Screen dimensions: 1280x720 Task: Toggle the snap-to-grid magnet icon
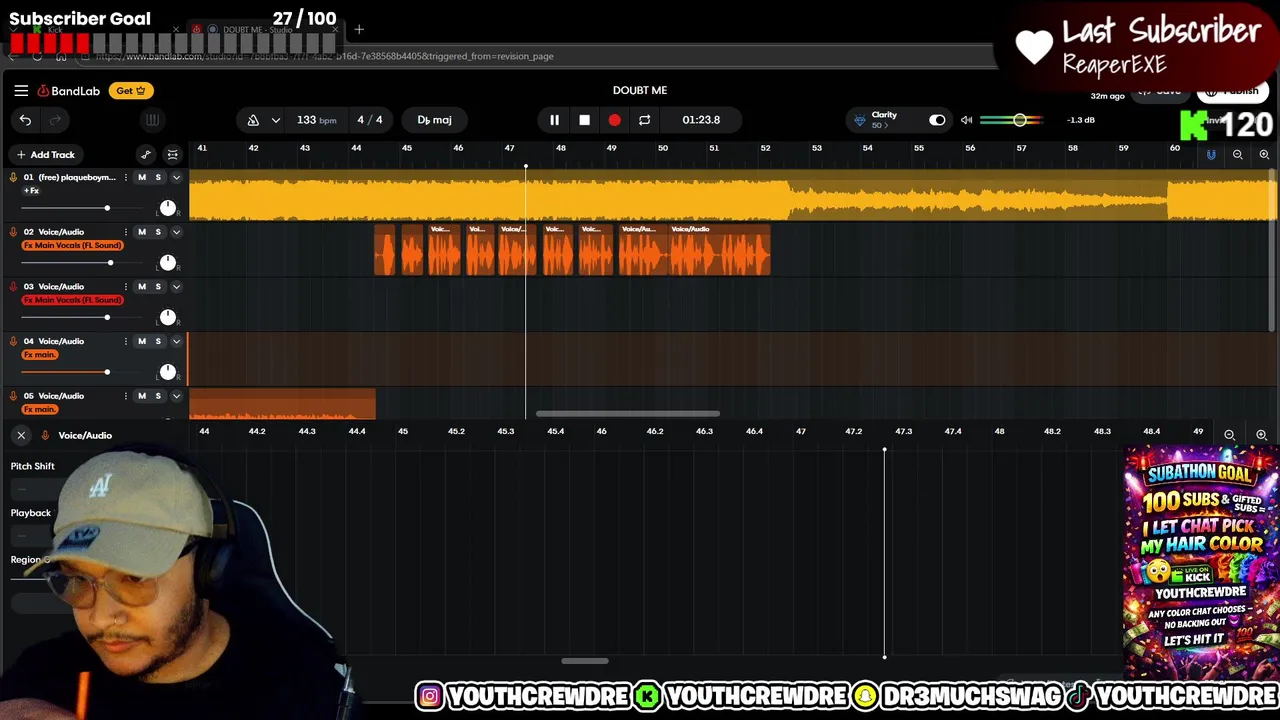tap(1211, 155)
